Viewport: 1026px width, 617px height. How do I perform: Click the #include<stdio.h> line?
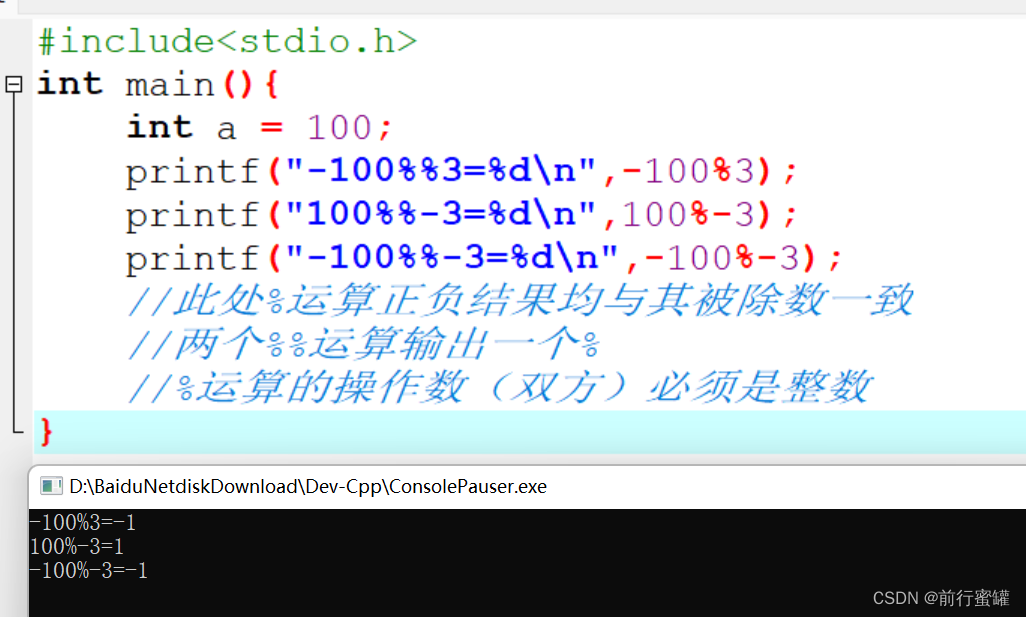[x=227, y=41]
